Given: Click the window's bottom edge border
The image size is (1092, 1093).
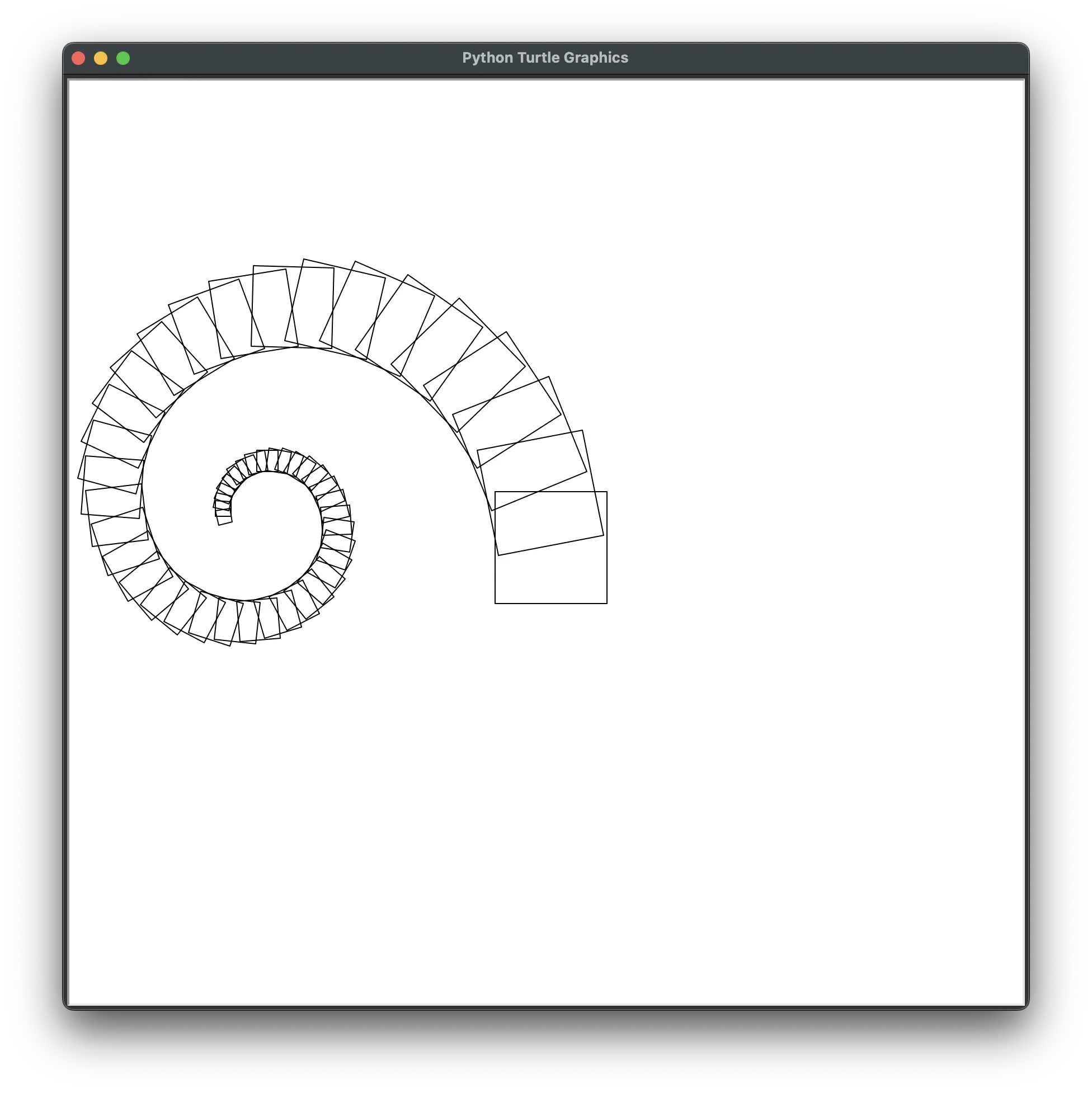Looking at the screenshot, I should [x=546, y=1007].
